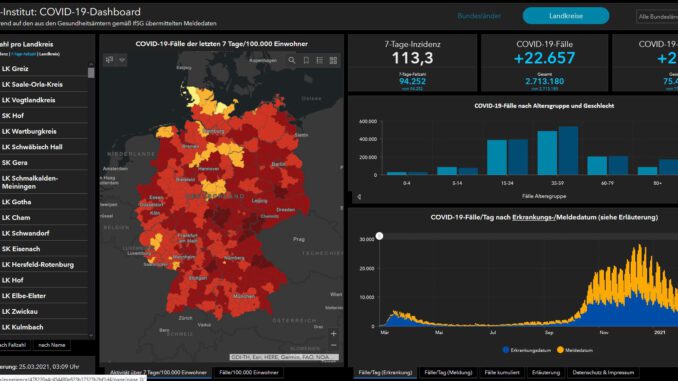678x381 pixels.
Task: Click the Esri map attribution text
Action: point(284,357)
